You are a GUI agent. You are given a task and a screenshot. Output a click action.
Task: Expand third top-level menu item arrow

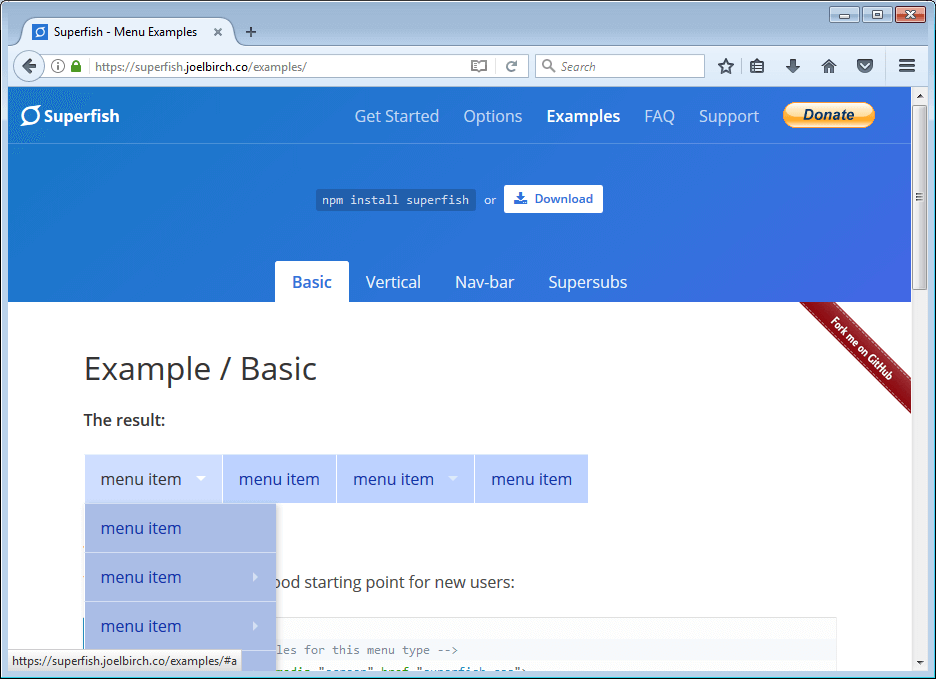453,479
